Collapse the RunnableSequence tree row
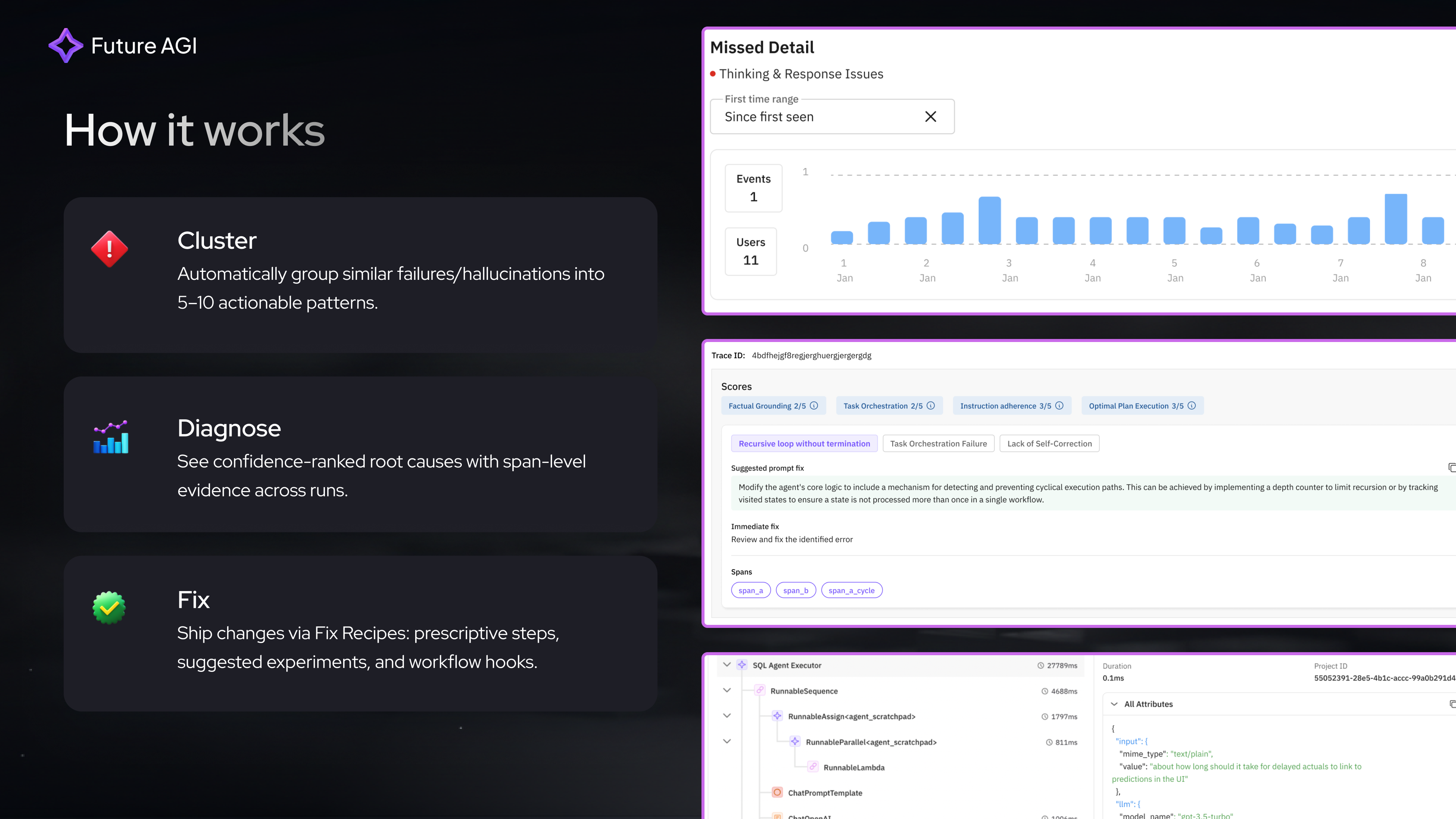 click(727, 690)
